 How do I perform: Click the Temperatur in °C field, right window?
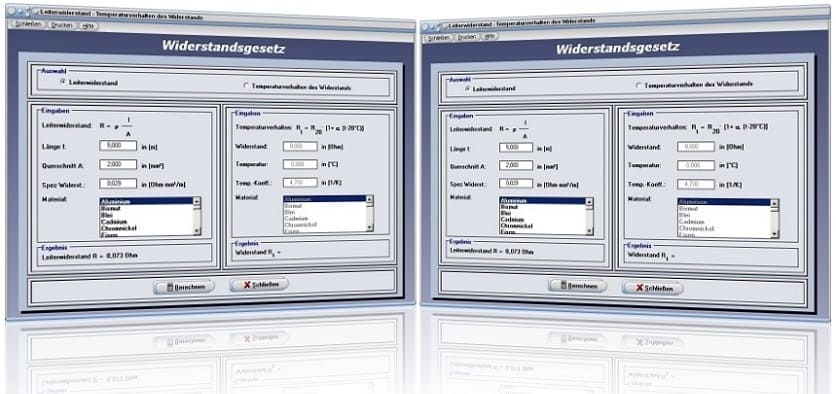click(696, 165)
